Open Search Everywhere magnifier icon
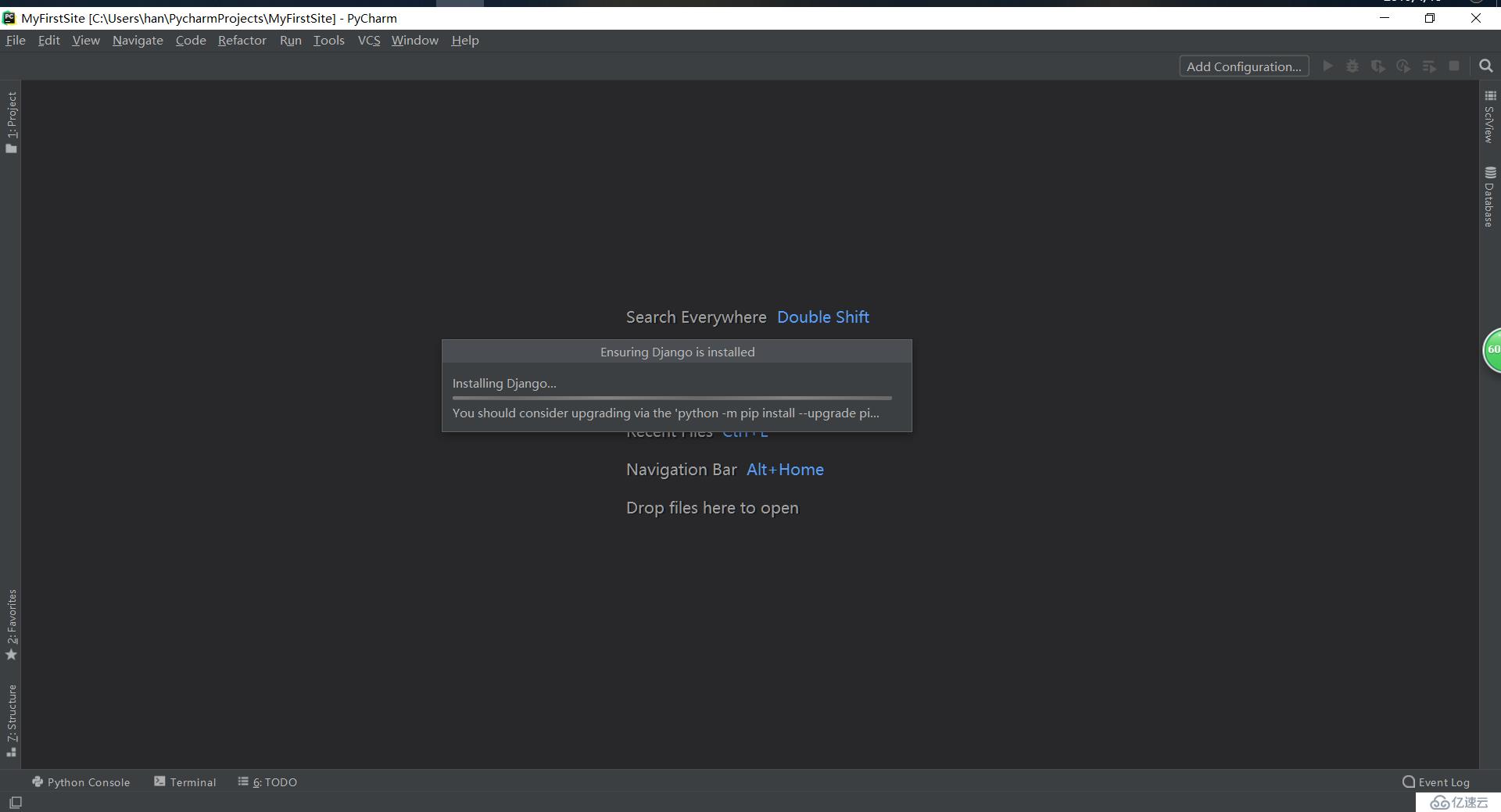 click(x=1486, y=66)
